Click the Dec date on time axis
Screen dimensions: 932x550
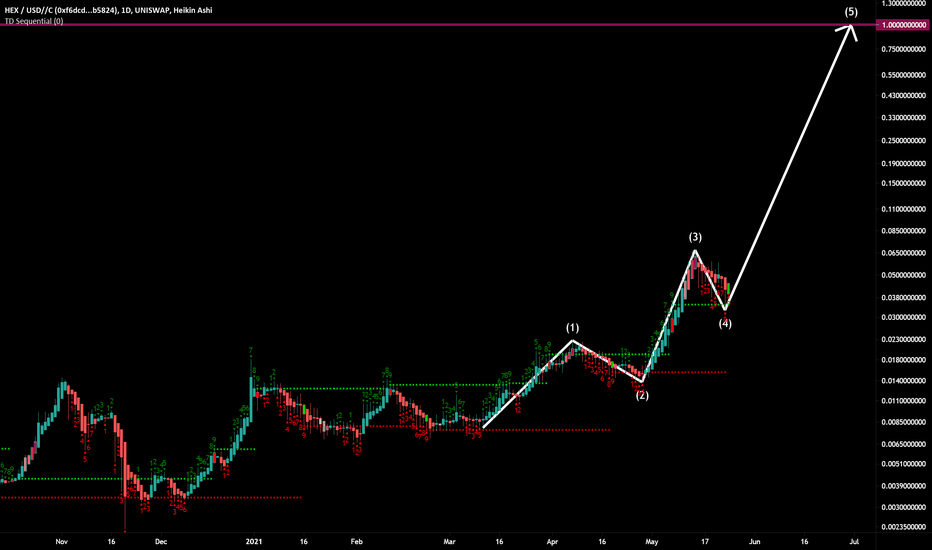click(161, 542)
